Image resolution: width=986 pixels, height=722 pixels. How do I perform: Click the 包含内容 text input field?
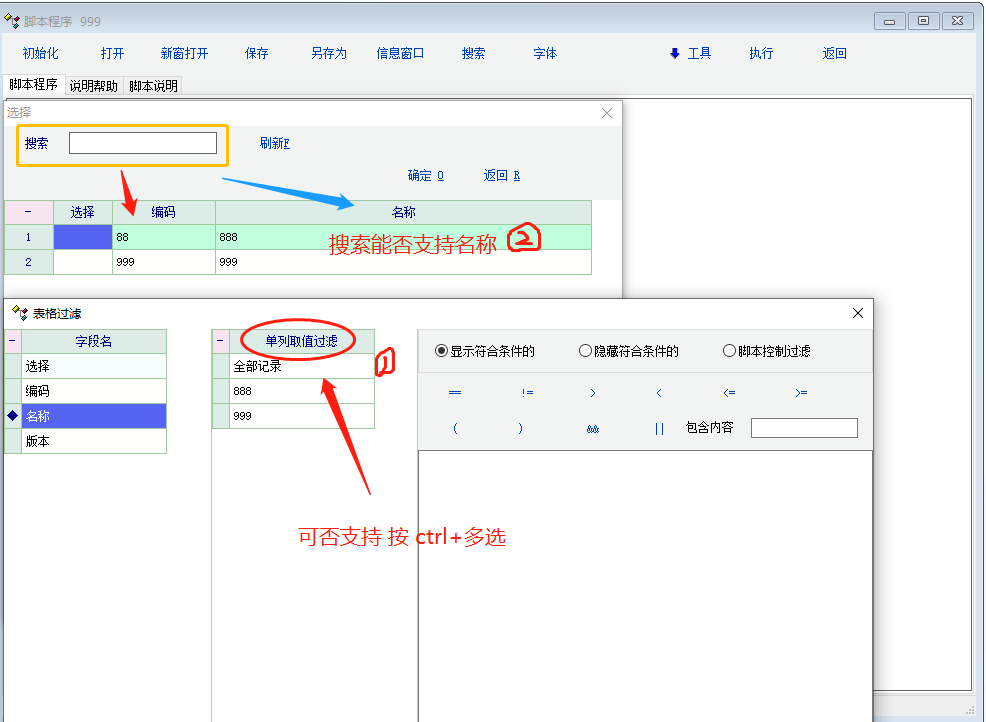pos(804,428)
